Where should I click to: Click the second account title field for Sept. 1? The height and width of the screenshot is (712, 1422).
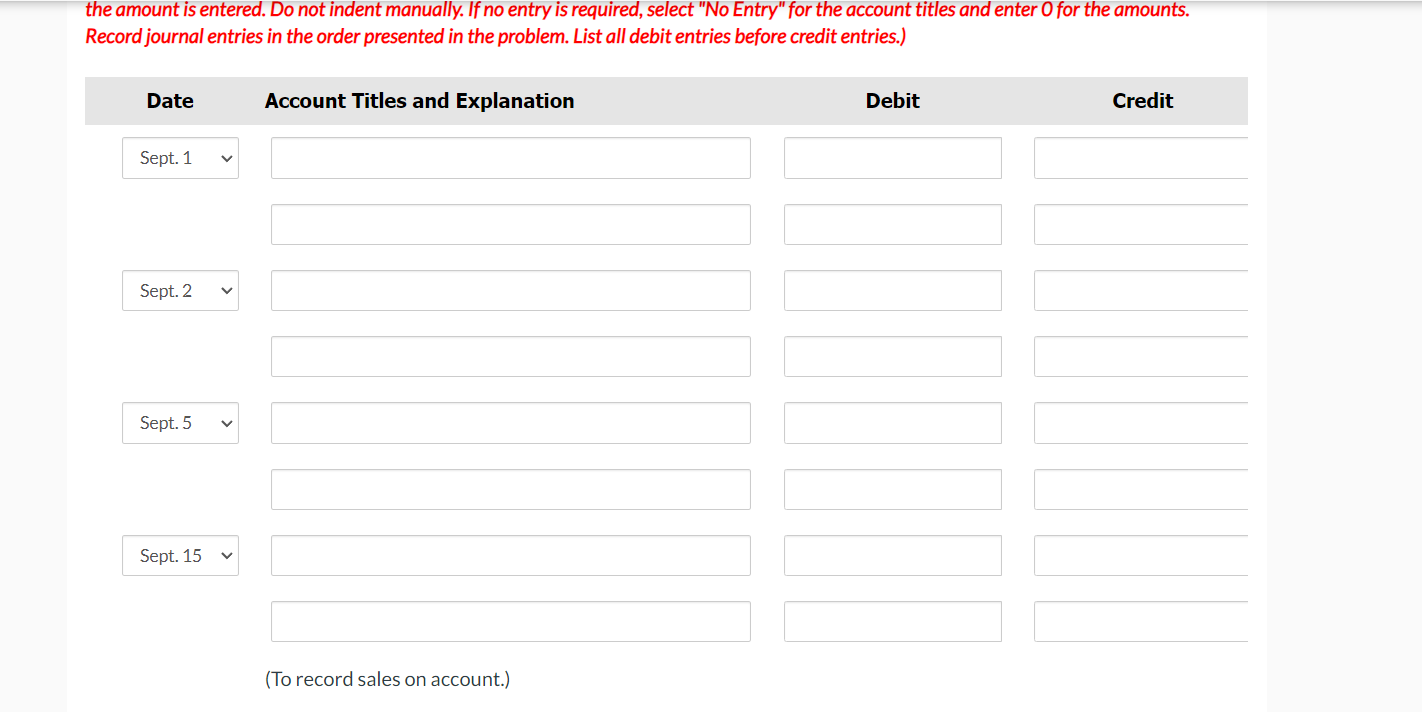(510, 224)
